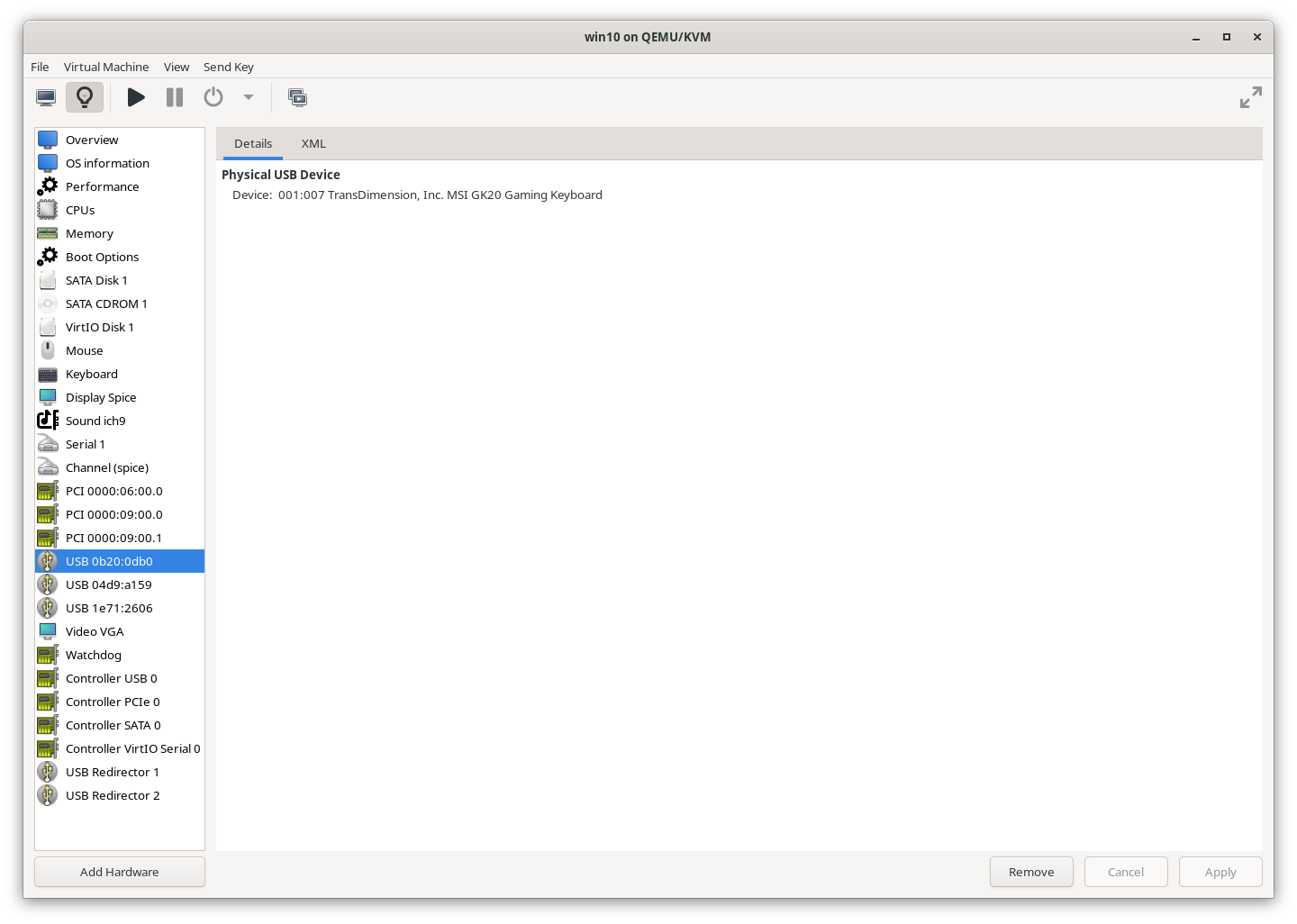Select Sound ich9 music icon
This screenshot has width=1297, height=924.
[x=48, y=421]
